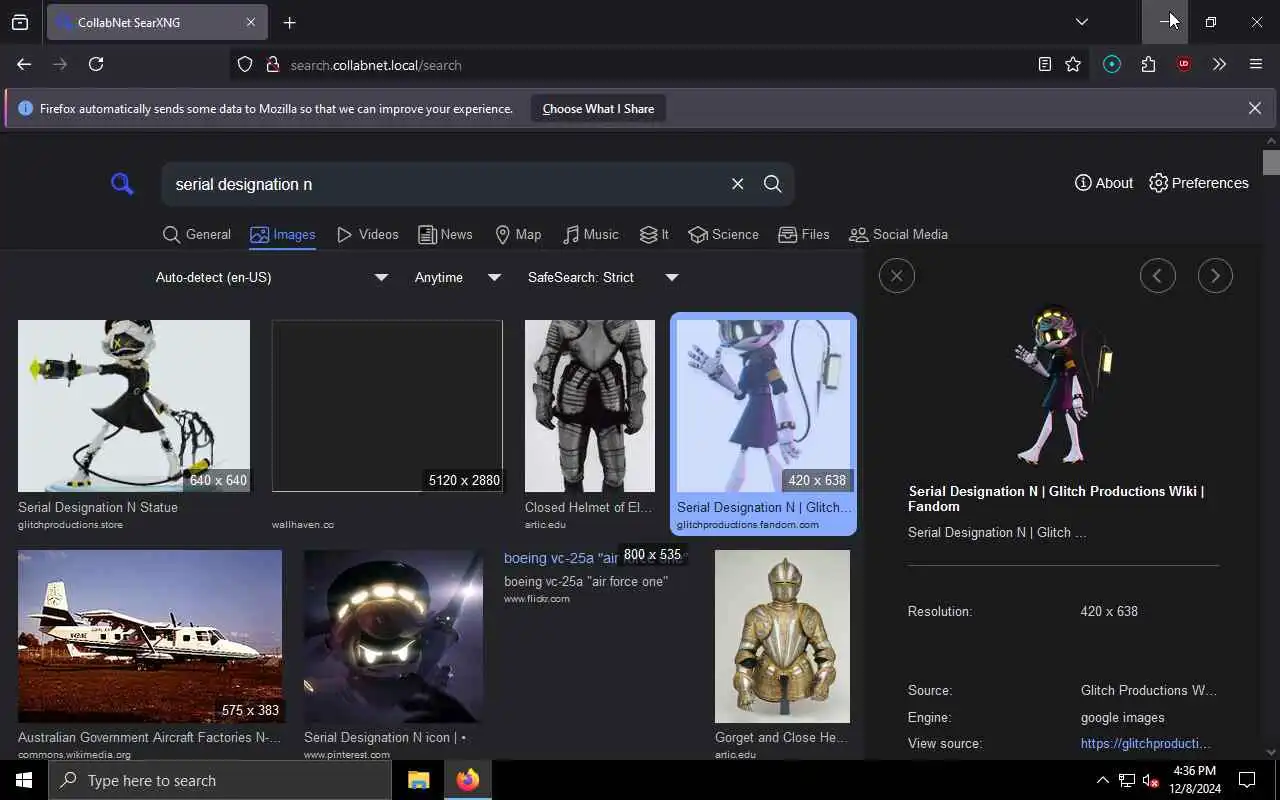The width and height of the screenshot is (1280, 800).
Task: Open the Australian Government Aircraft thumbnail
Action: point(150,636)
